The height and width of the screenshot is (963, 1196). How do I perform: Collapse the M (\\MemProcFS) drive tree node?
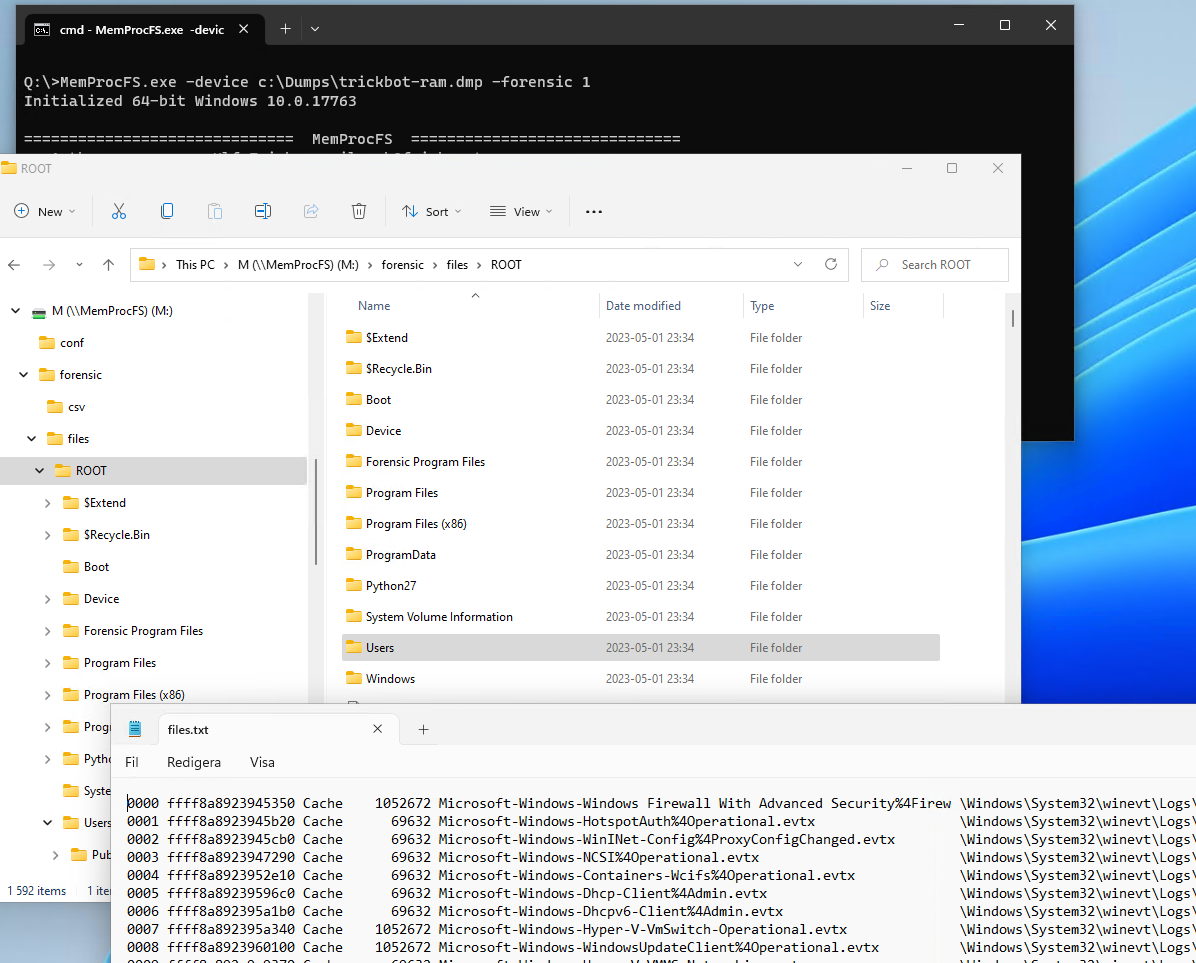pyautogui.click(x=15, y=311)
